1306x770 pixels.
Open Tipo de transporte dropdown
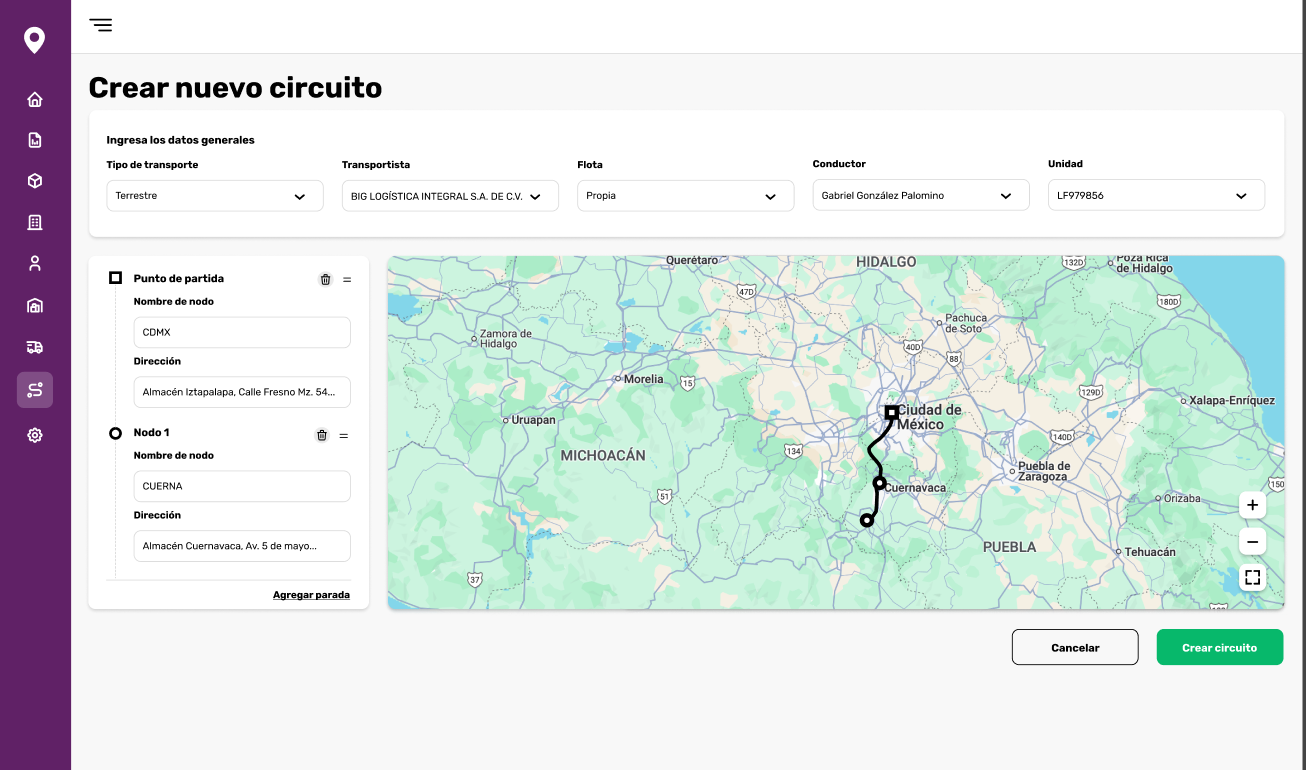coord(215,196)
